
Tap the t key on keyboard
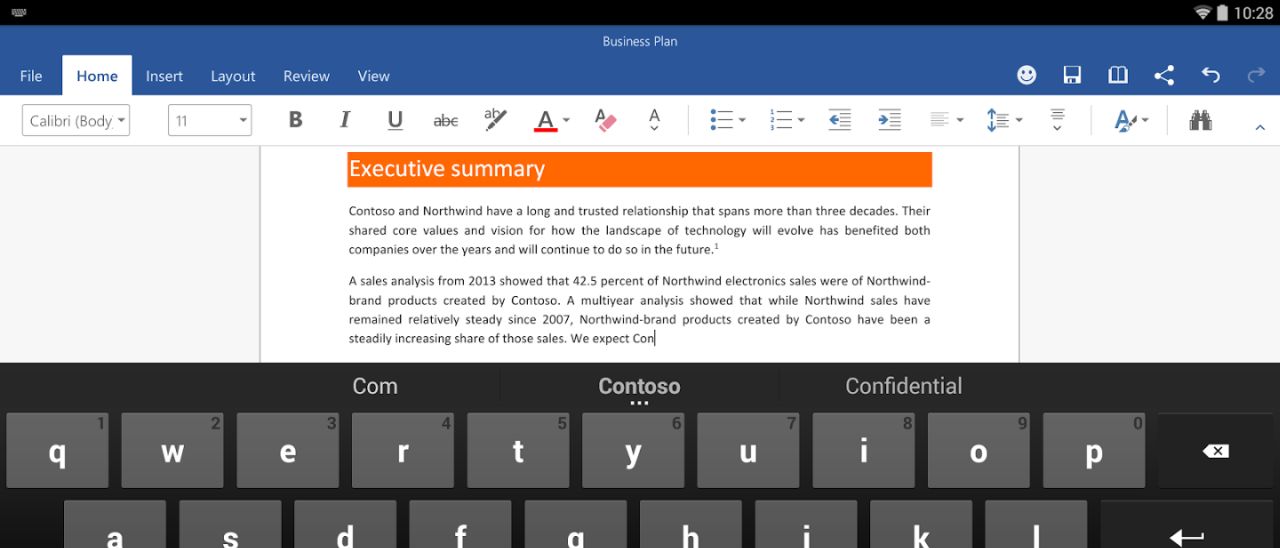(518, 451)
